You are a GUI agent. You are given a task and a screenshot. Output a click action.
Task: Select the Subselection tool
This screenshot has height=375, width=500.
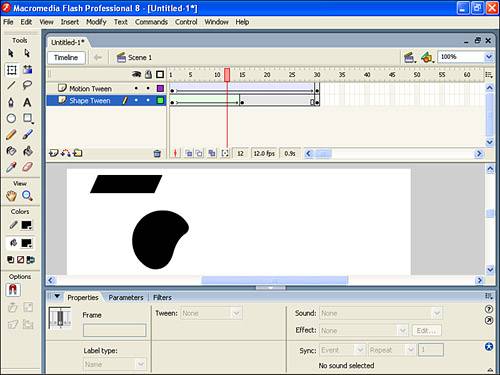click(27, 53)
